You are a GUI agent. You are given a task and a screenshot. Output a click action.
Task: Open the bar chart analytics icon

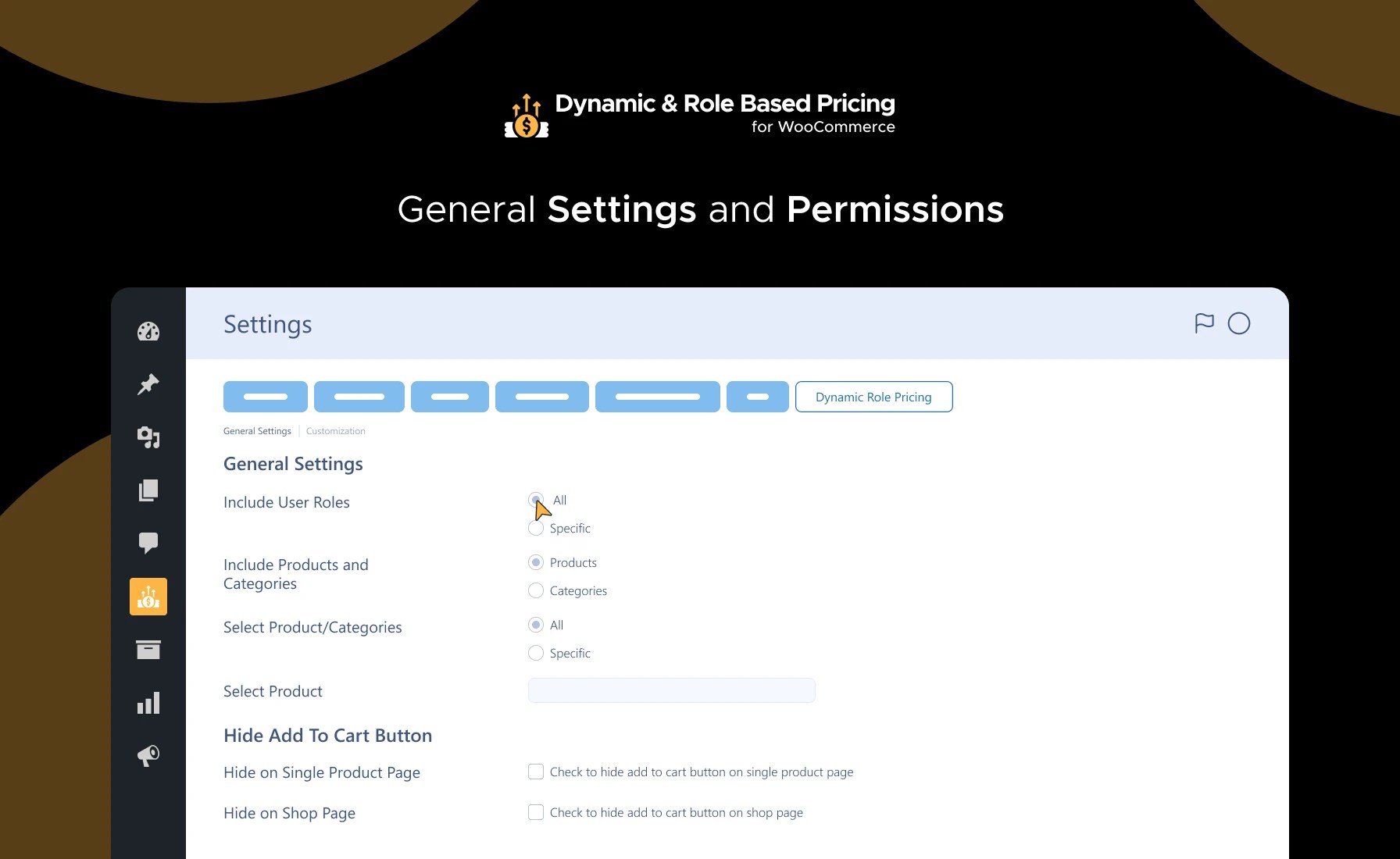coord(148,702)
